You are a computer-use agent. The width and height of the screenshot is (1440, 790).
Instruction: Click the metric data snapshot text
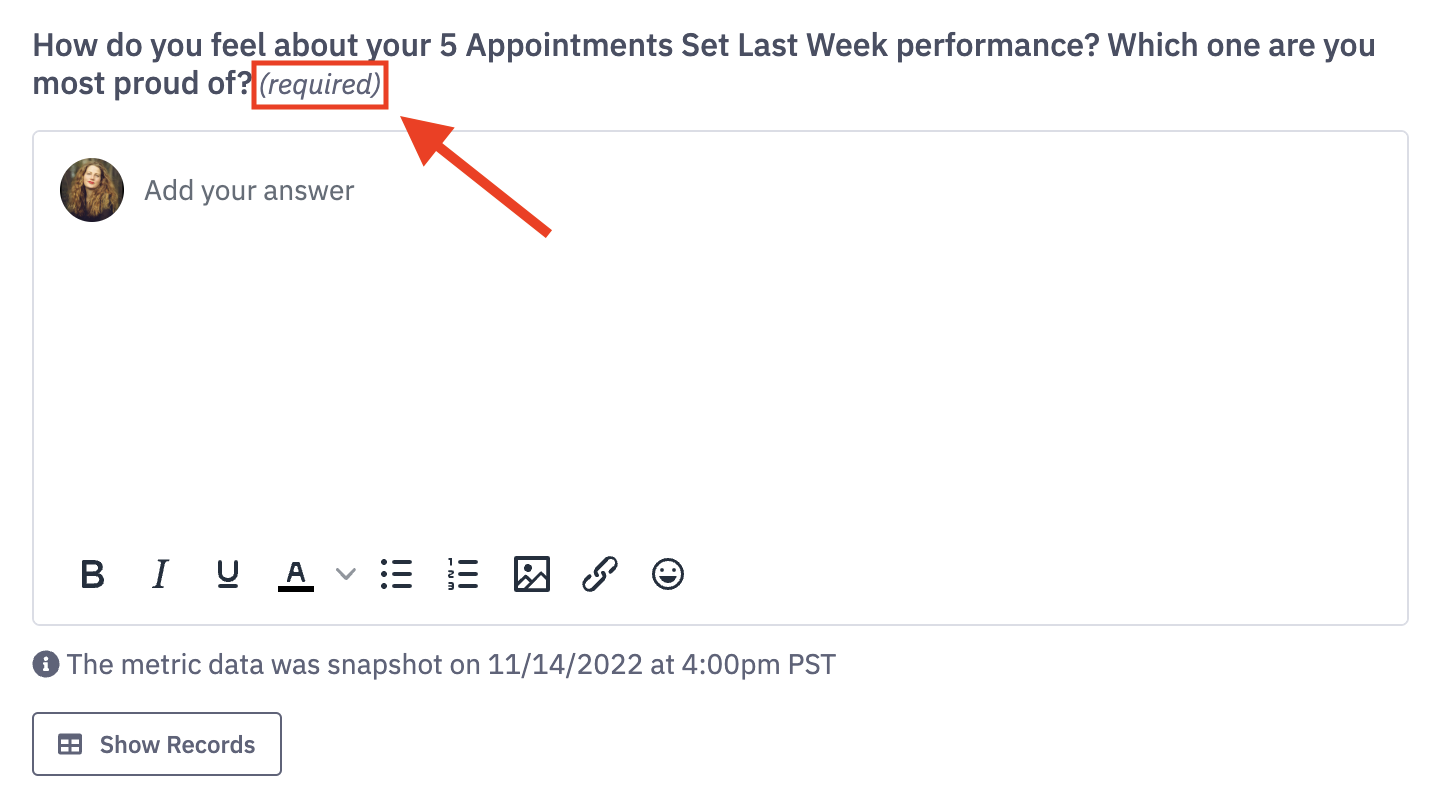click(450, 664)
